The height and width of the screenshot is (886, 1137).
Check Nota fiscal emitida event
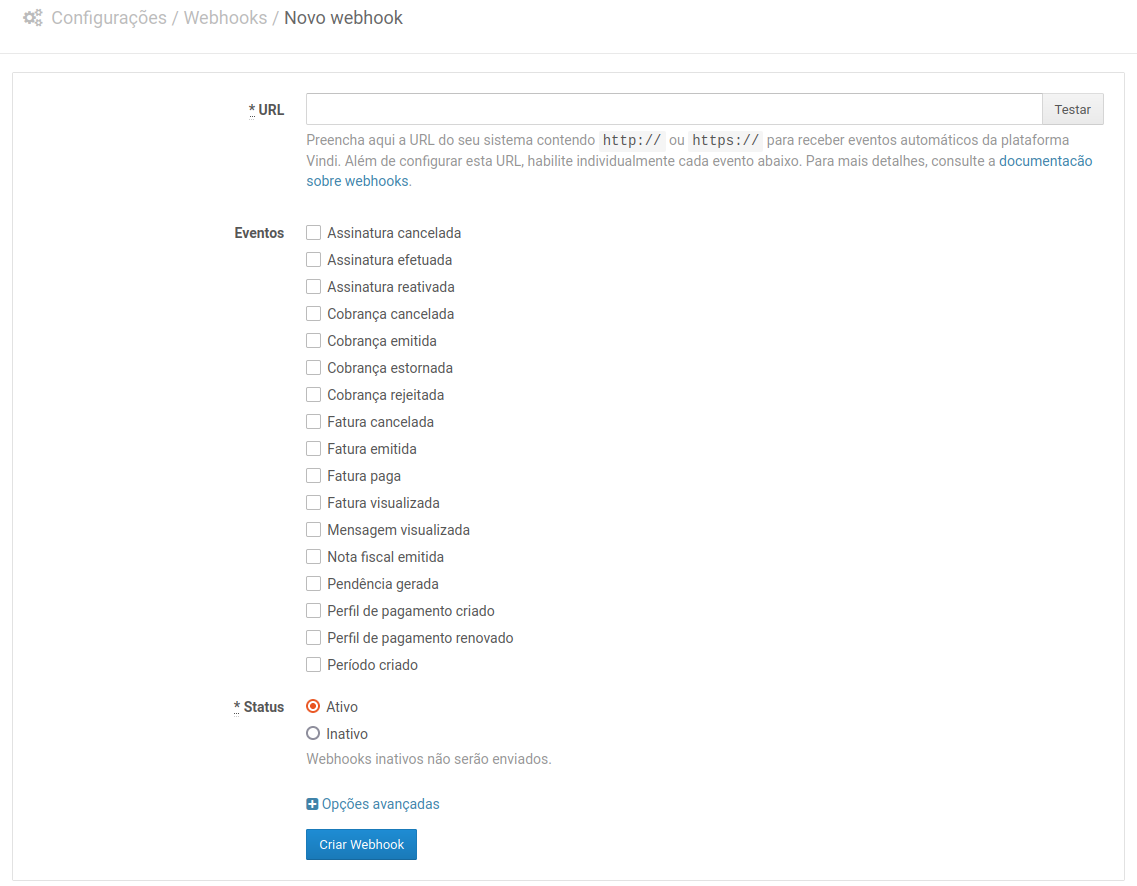point(313,556)
